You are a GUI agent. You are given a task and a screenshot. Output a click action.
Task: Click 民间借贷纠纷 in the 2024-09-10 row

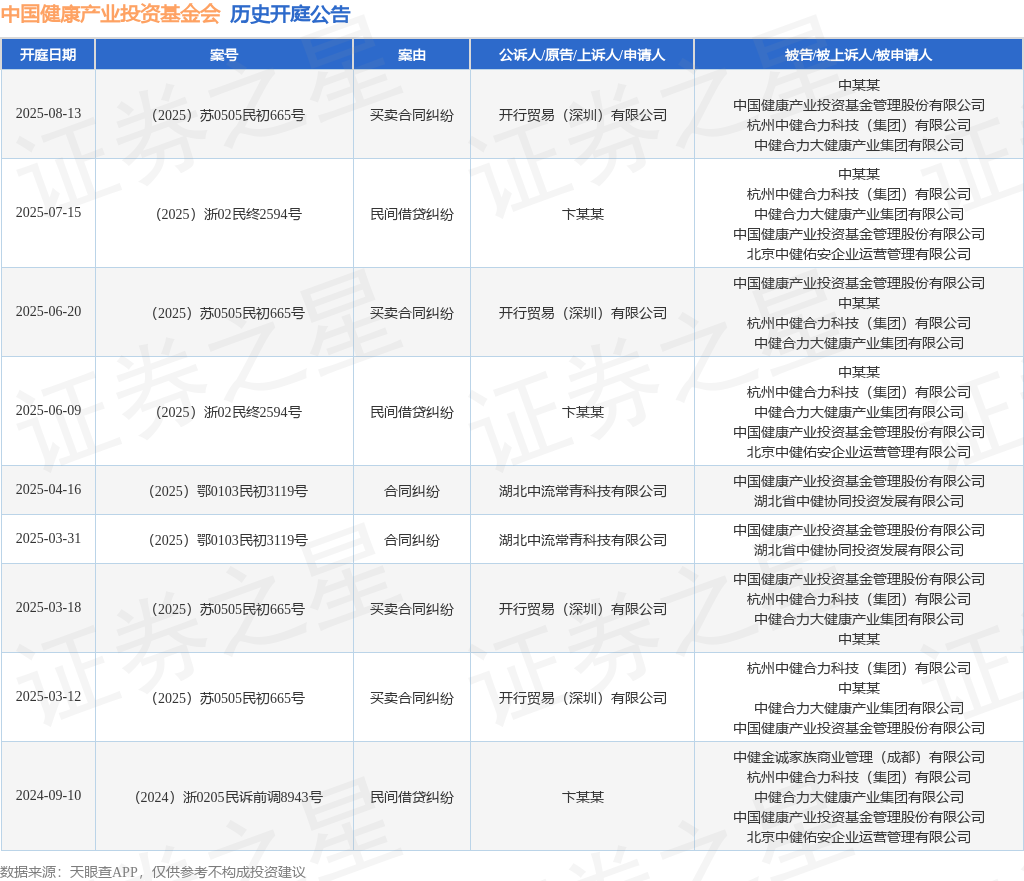pos(411,797)
